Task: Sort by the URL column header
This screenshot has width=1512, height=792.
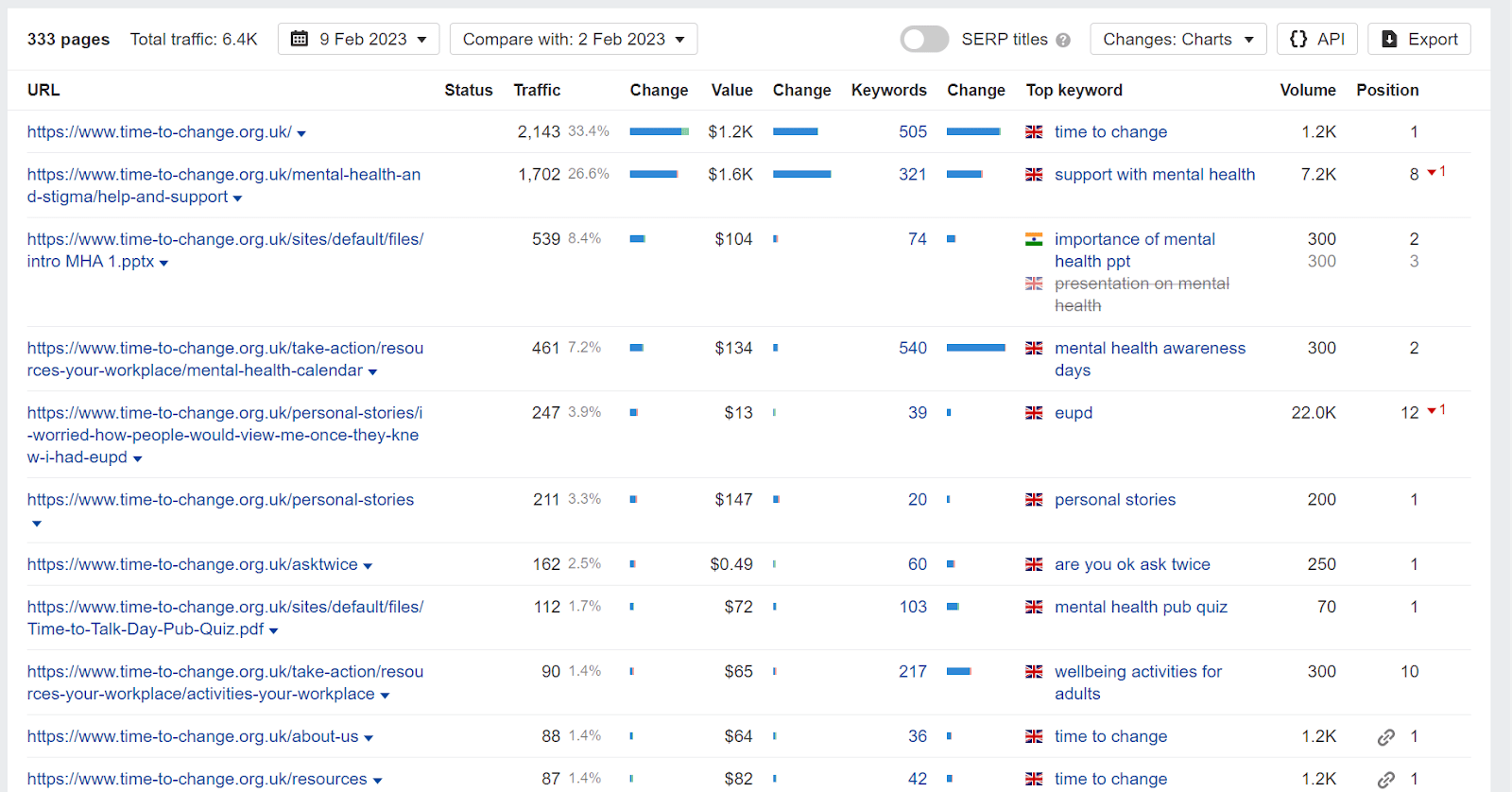Action: (43, 90)
